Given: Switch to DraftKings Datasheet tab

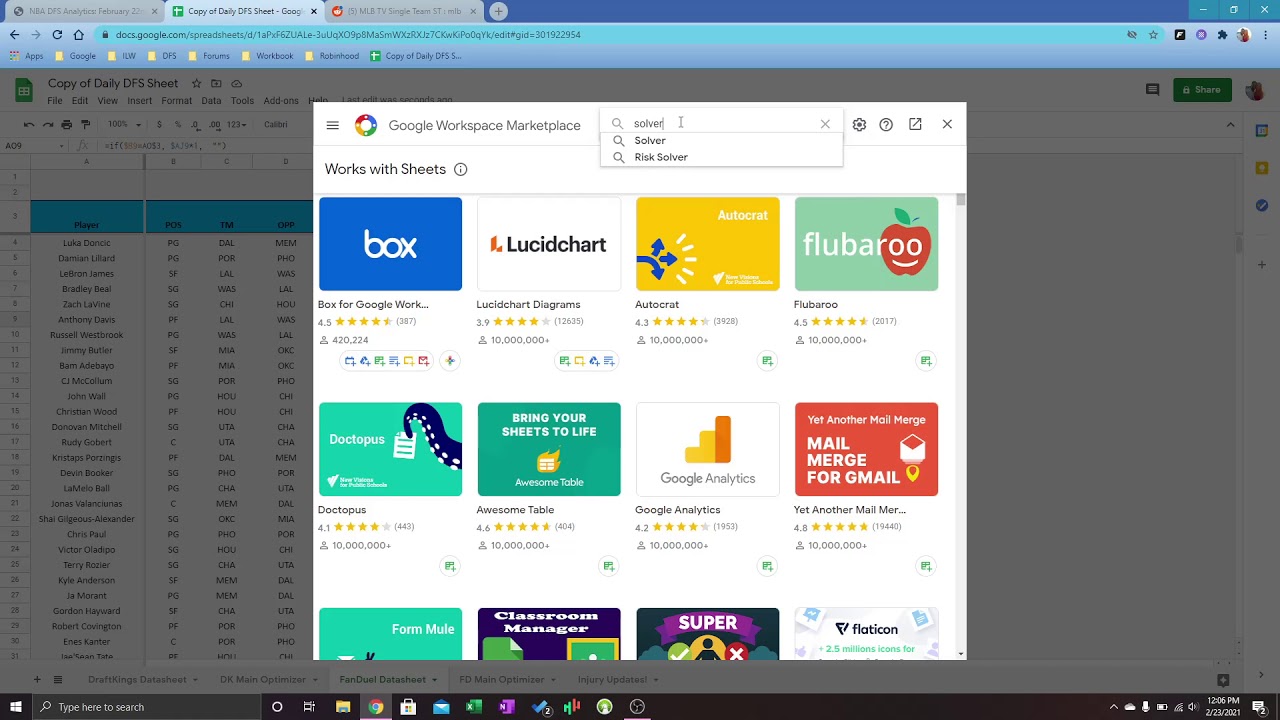Looking at the screenshot, I should click(137, 680).
